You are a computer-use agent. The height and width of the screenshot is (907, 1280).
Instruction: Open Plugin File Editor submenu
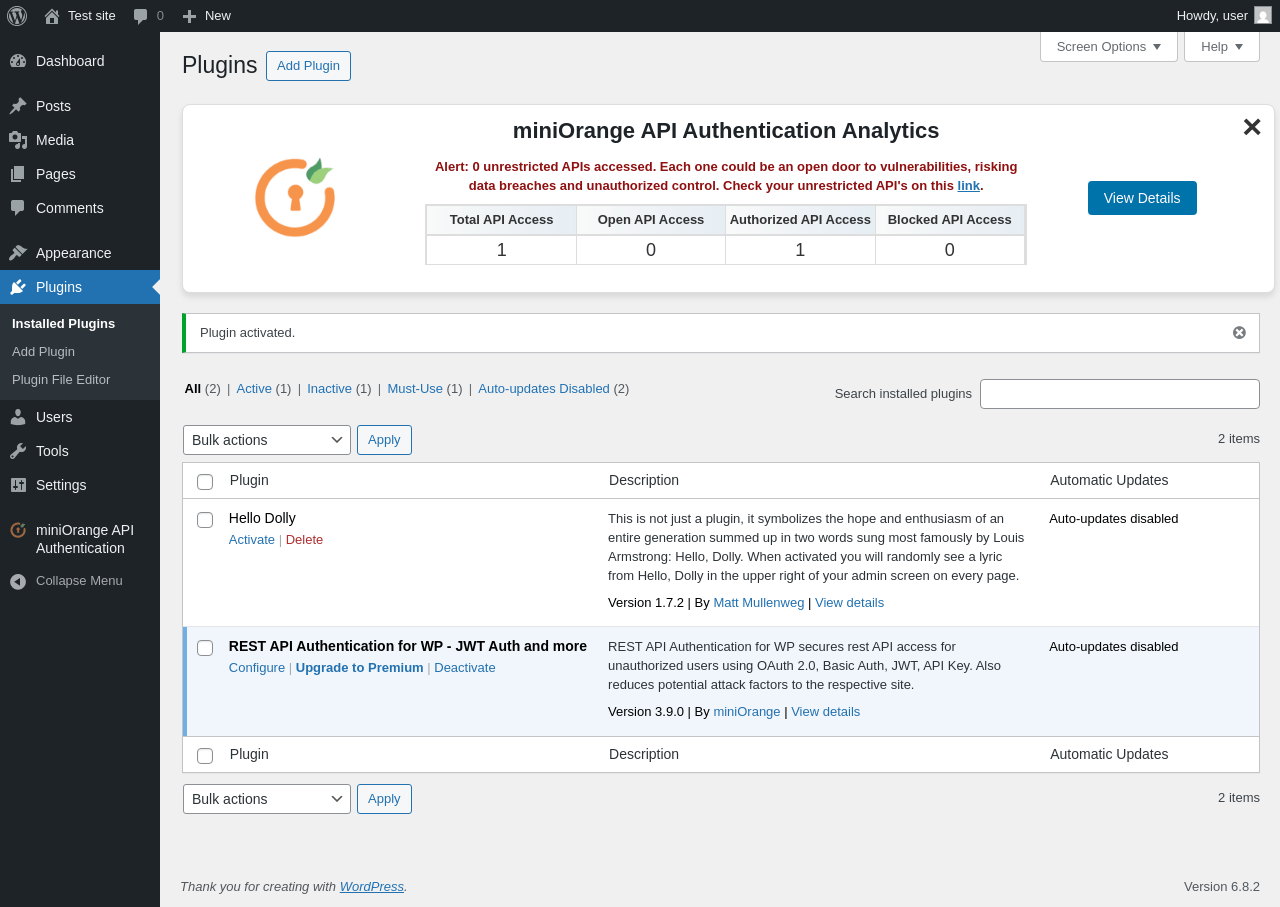tap(61, 379)
